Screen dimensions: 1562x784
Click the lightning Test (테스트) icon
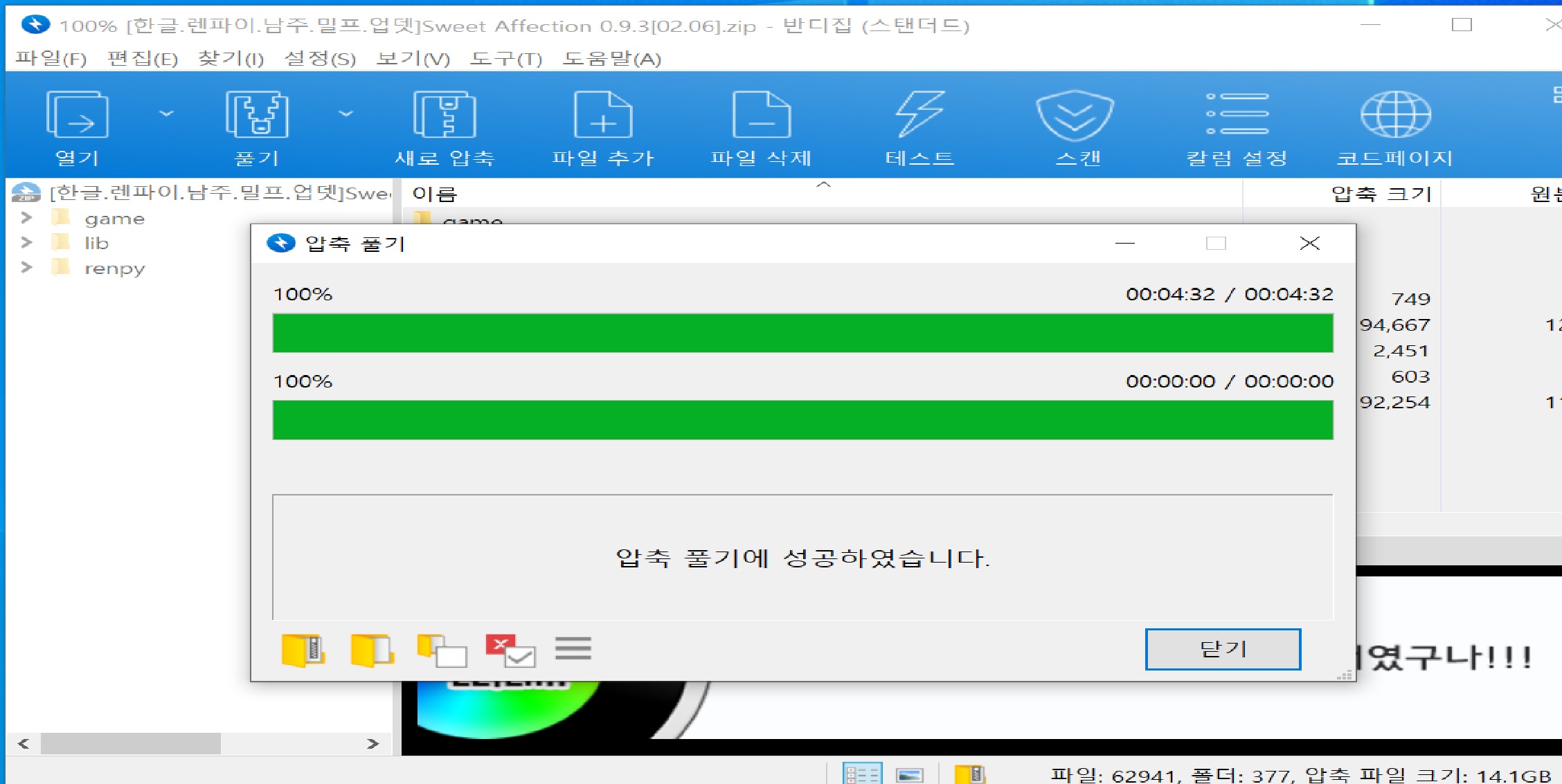(919, 115)
